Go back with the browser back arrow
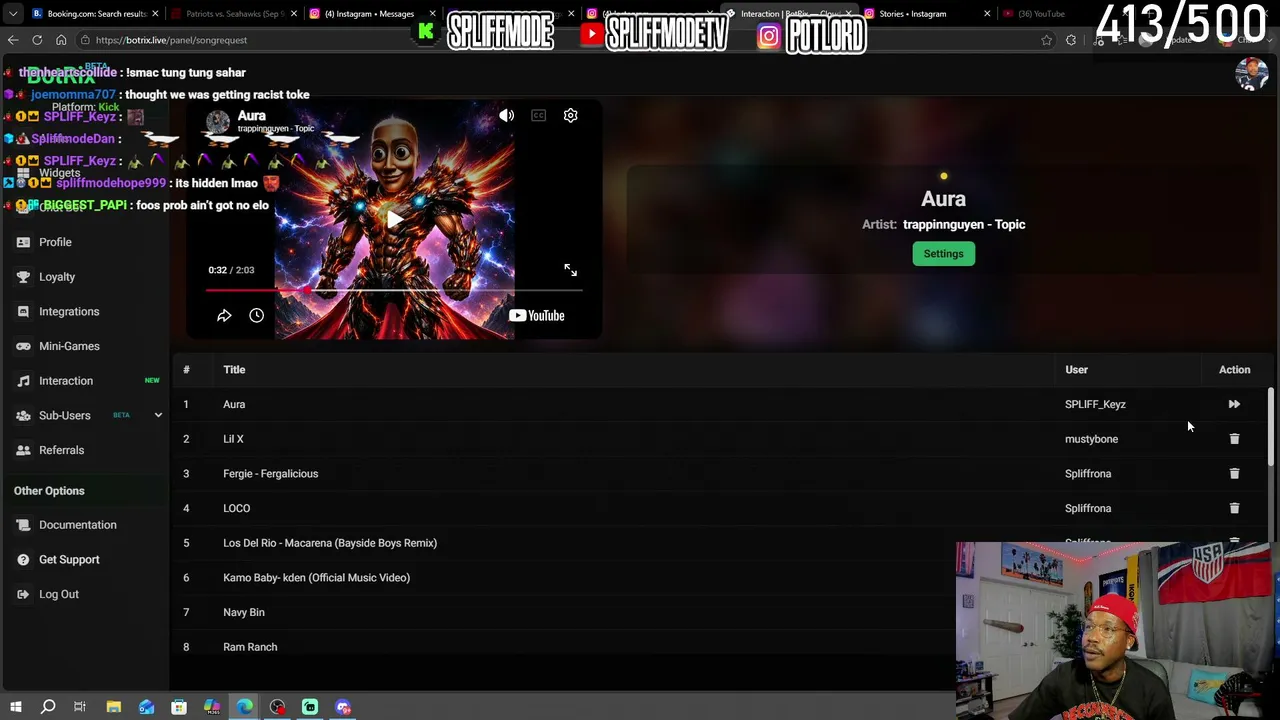 click(13, 40)
